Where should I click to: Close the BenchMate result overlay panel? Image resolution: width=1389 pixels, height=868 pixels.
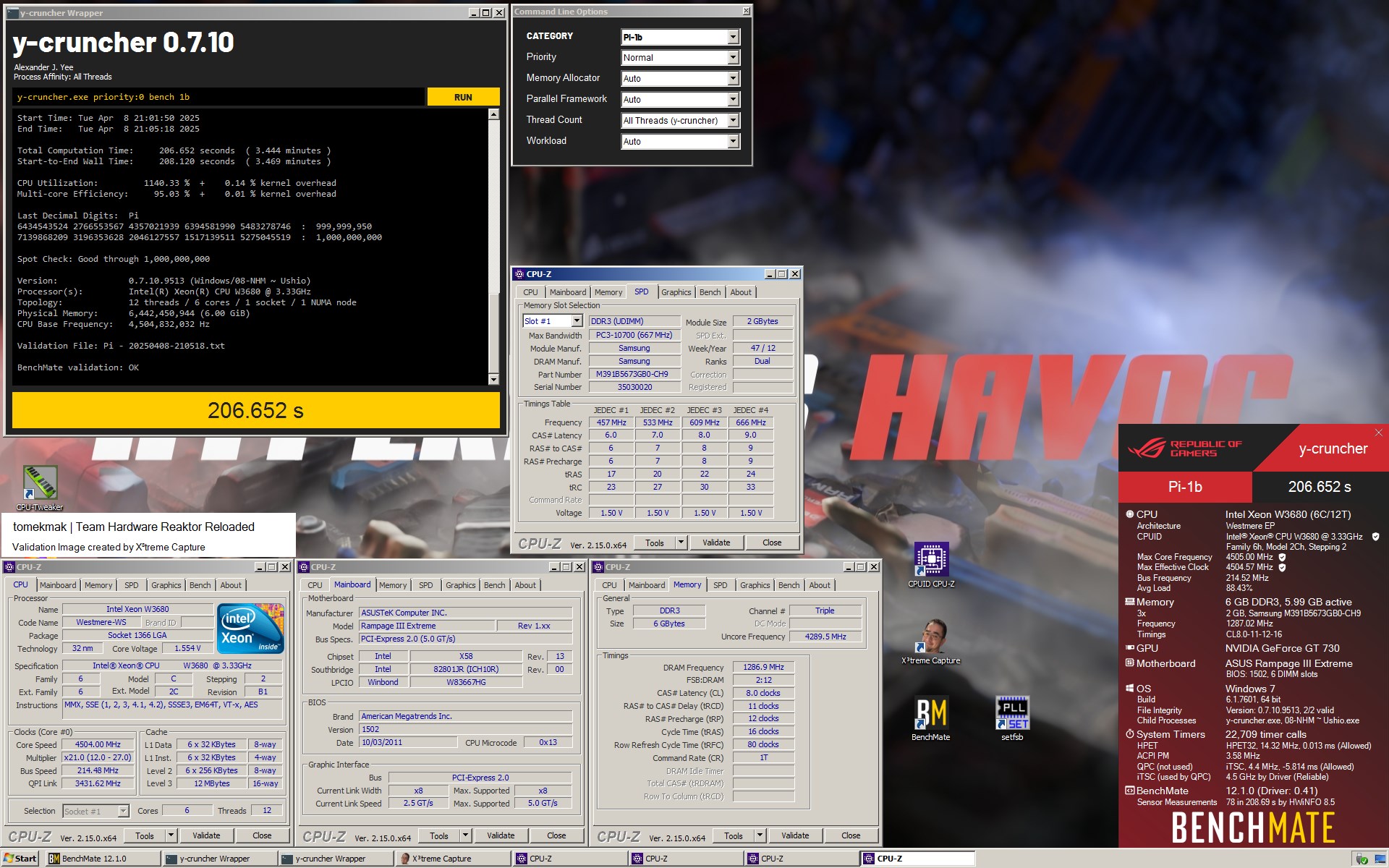pos(1378,433)
